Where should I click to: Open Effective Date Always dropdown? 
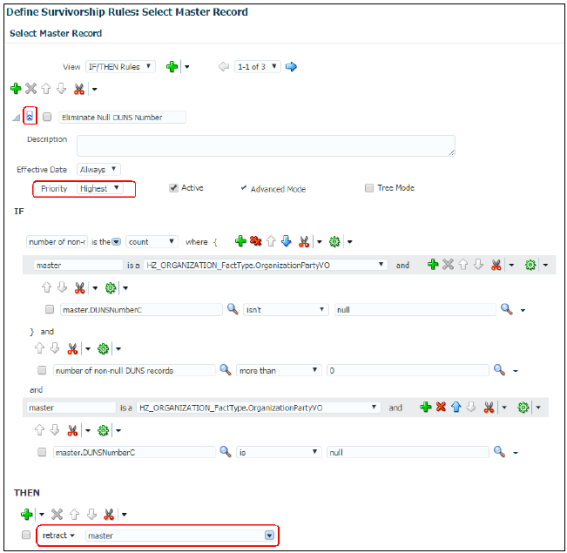click(98, 169)
